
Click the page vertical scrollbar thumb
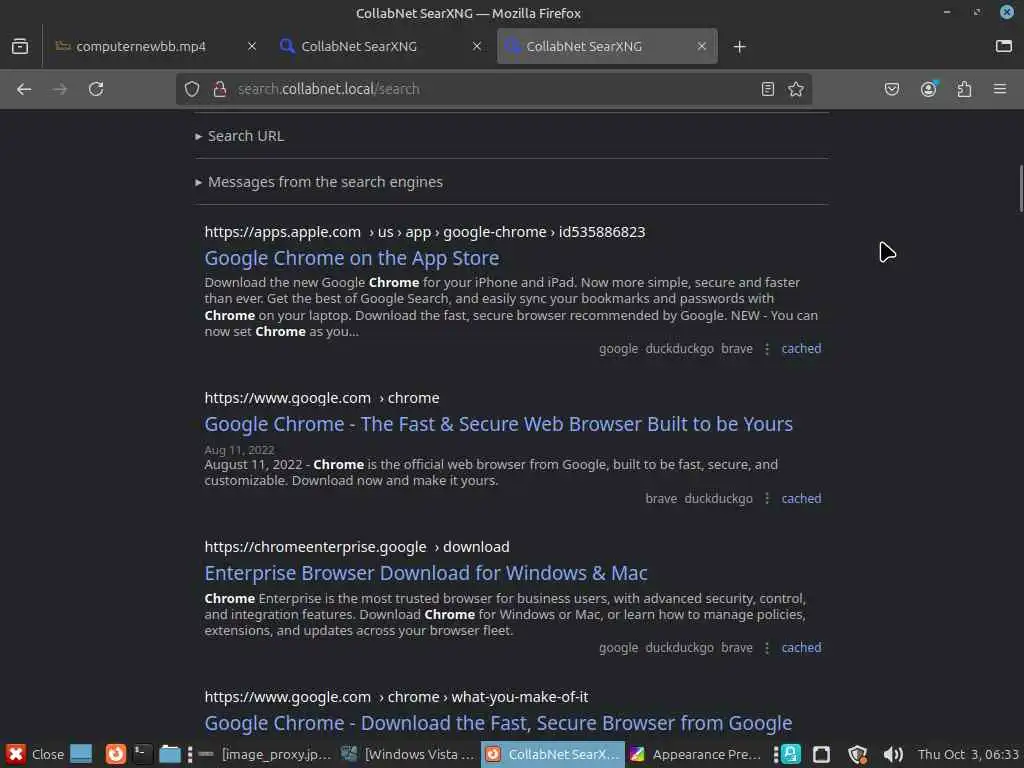[1021, 189]
